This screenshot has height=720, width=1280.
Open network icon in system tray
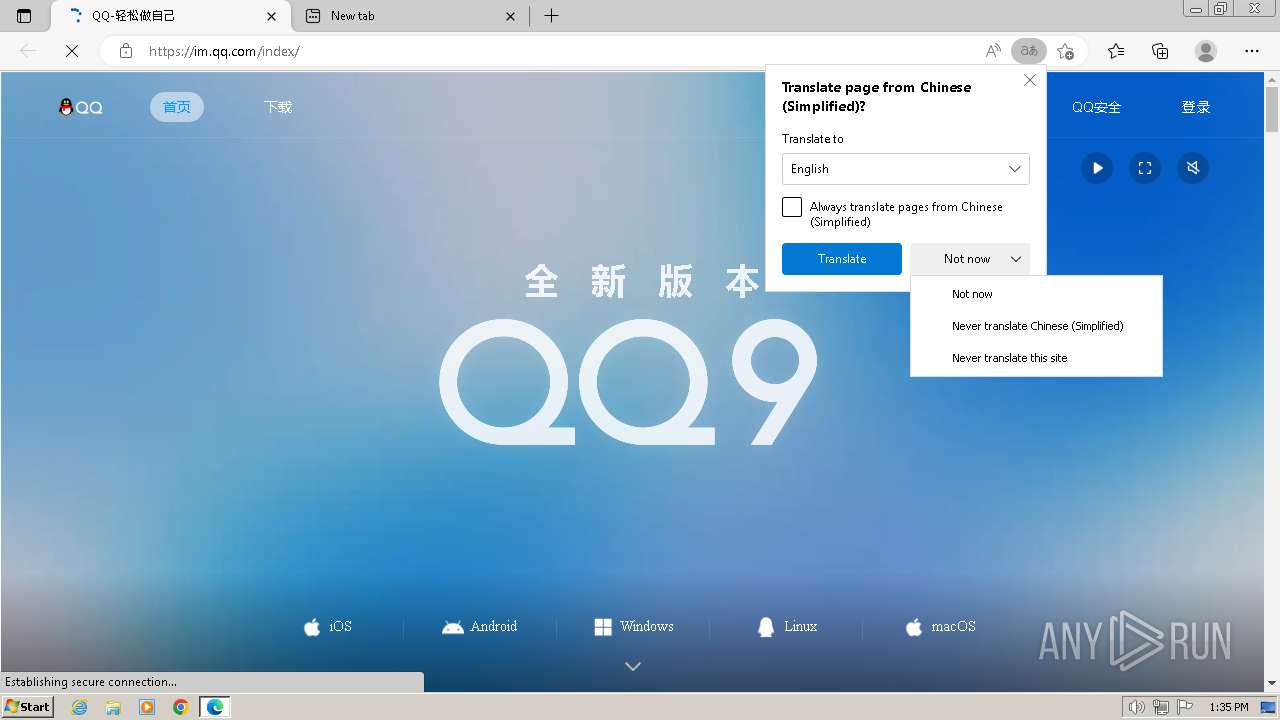pos(1160,707)
